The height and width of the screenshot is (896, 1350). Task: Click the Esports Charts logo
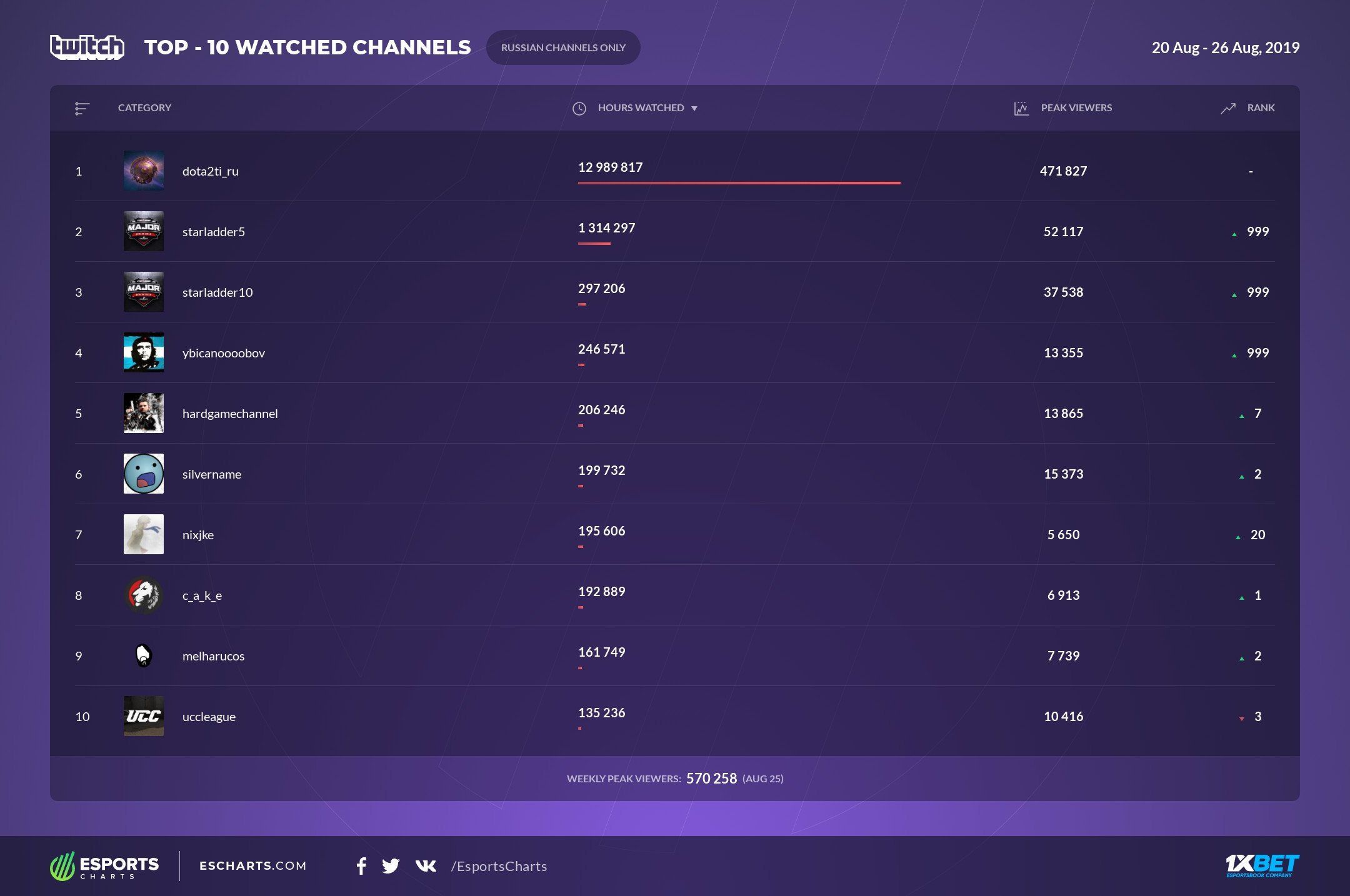104,866
